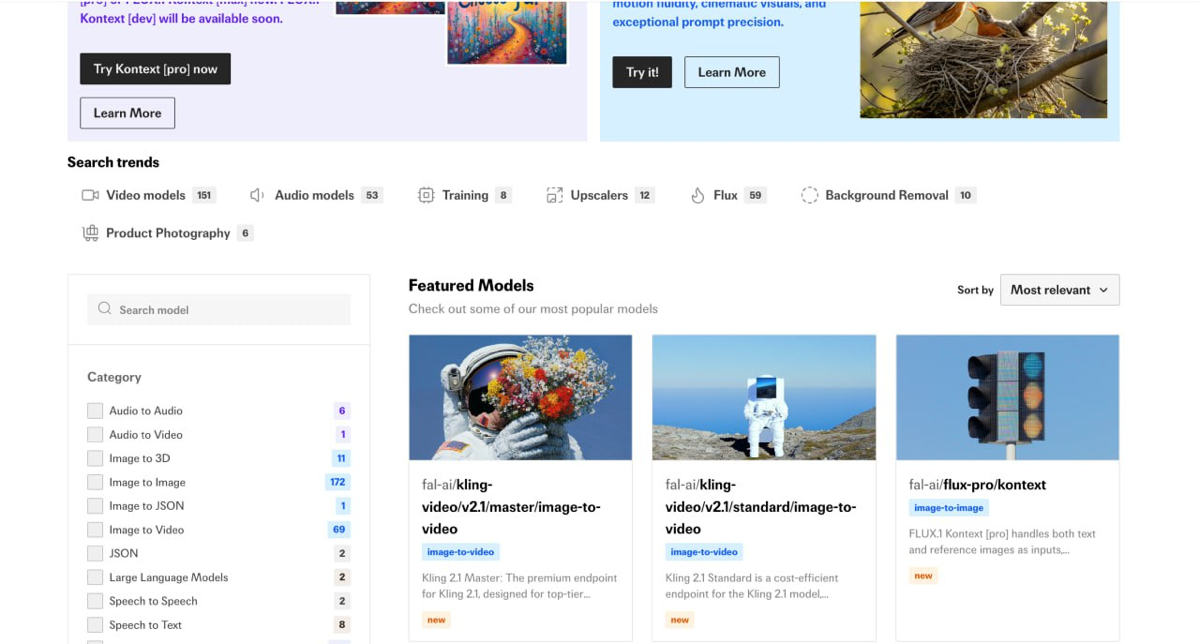This screenshot has width=1200, height=644.
Task: Select the Flux search trend
Action: click(728, 195)
